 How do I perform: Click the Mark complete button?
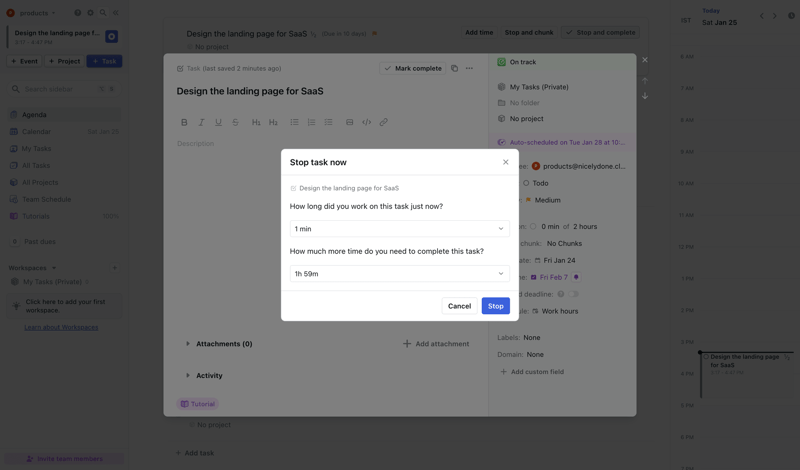(x=412, y=68)
